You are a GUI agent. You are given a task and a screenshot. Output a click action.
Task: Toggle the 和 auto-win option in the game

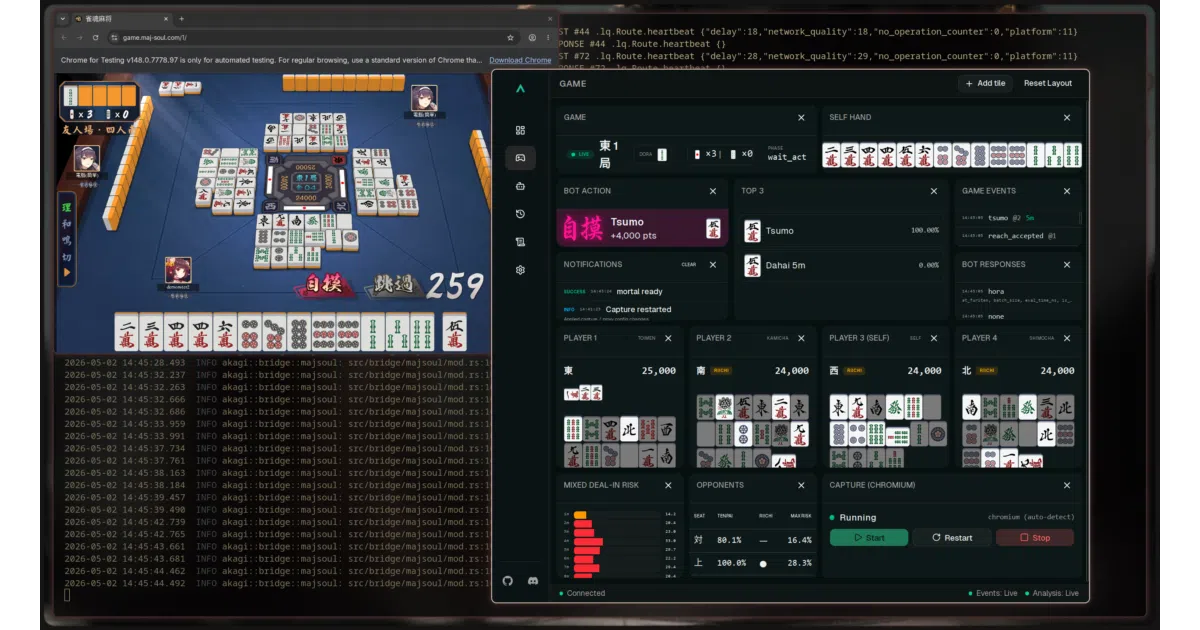click(67, 224)
